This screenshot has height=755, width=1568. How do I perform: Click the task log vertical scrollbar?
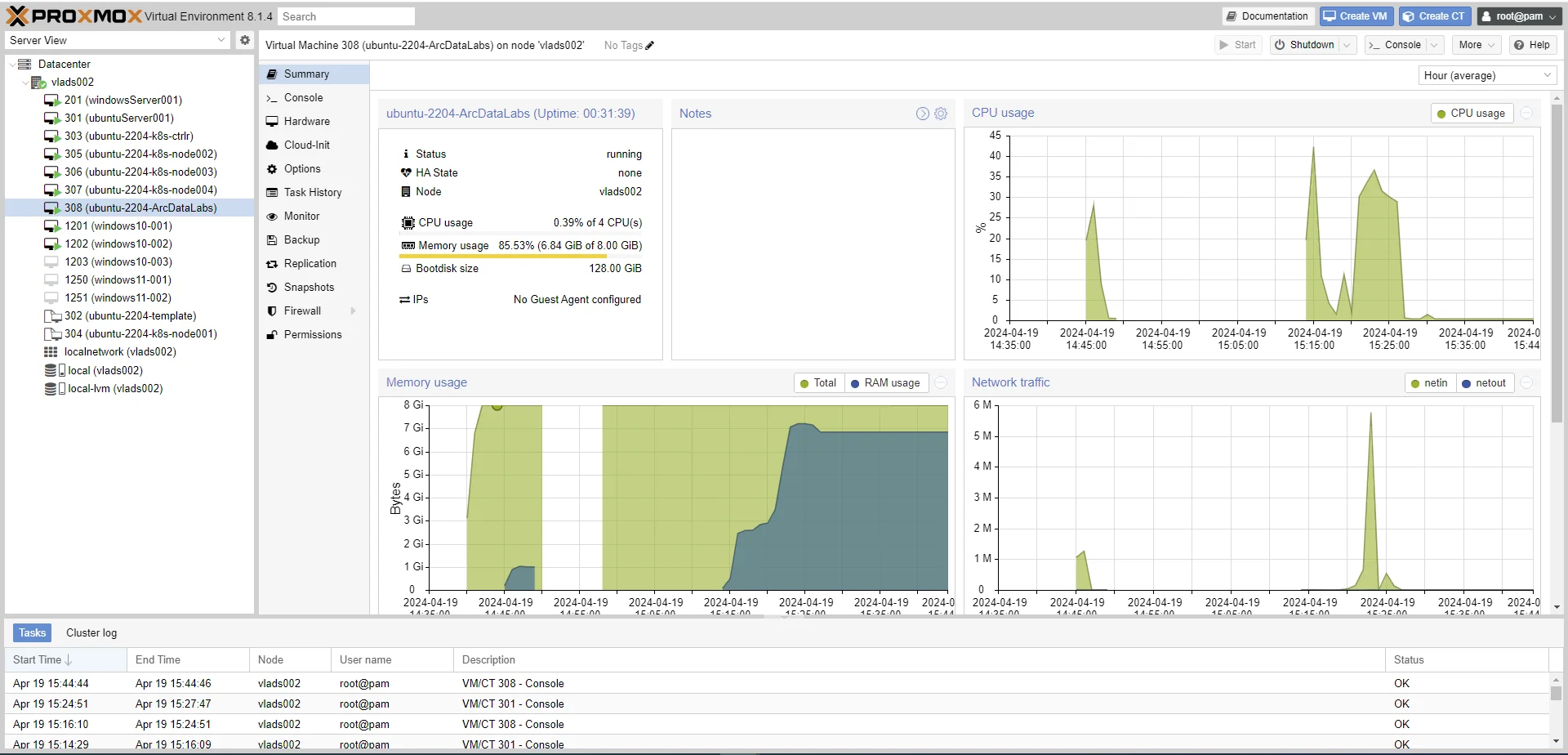[1556, 693]
